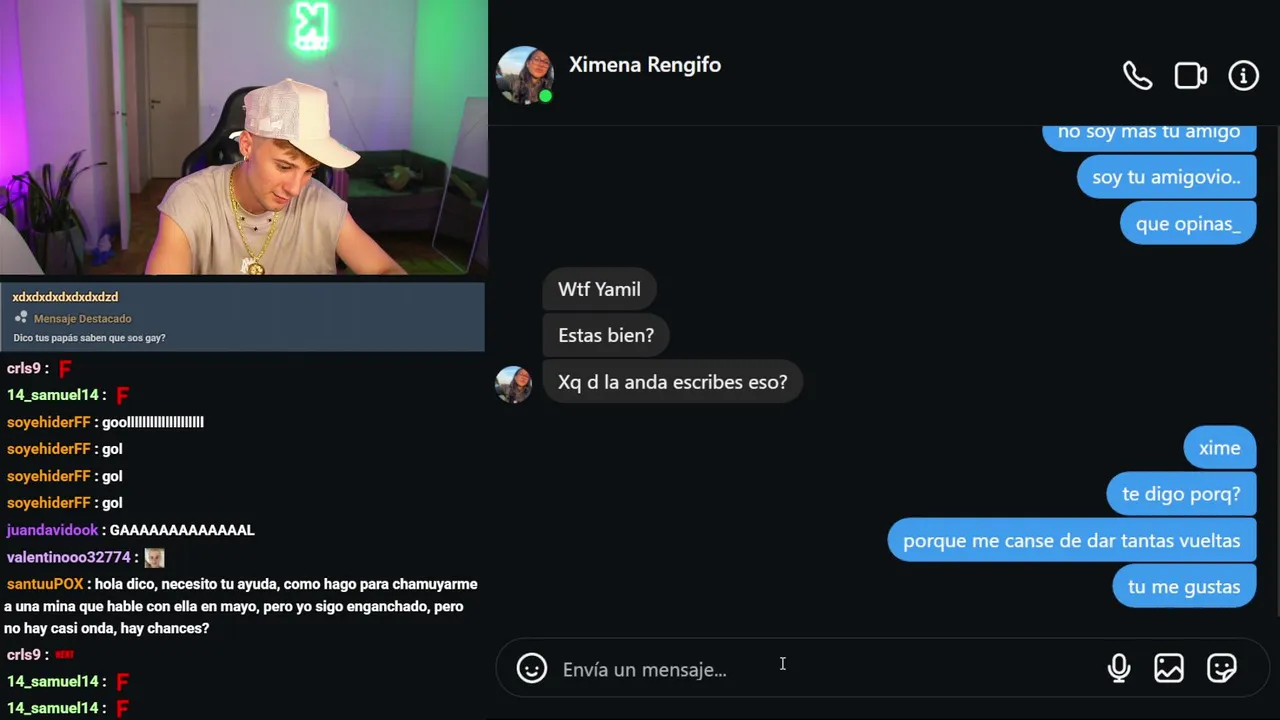Image resolution: width=1280 pixels, height=720 pixels.
Task: Open the emoji picker in message box
Action: tap(531, 668)
